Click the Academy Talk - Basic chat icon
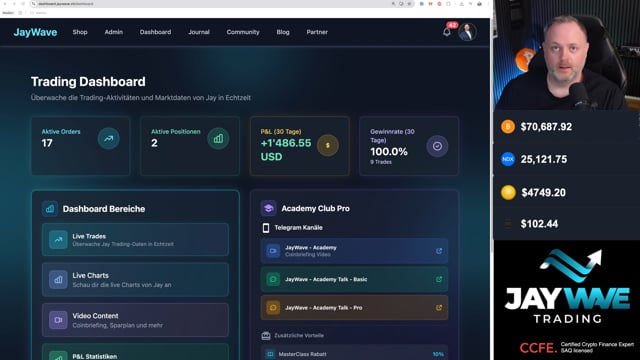The width and height of the screenshot is (640, 360). click(273, 280)
